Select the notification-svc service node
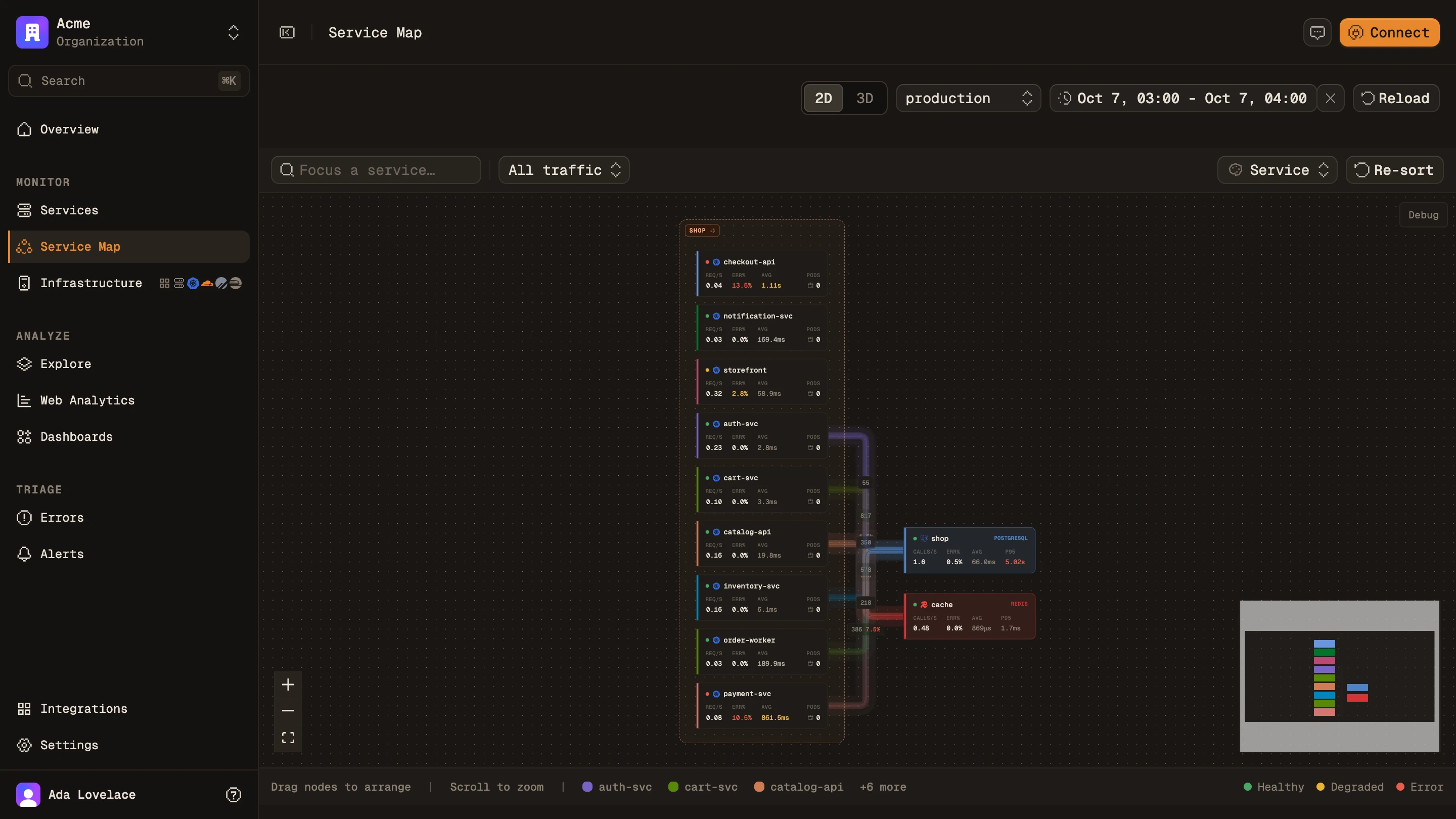 click(762, 328)
